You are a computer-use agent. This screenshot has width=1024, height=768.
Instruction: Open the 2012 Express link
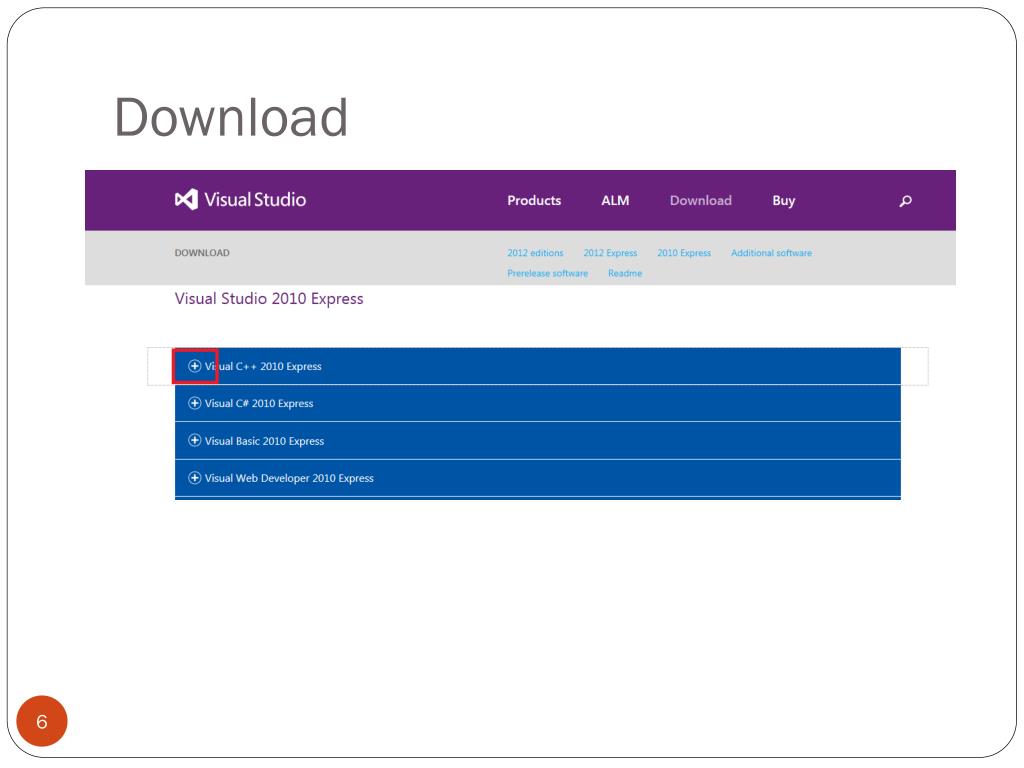click(x=611, y=253)
